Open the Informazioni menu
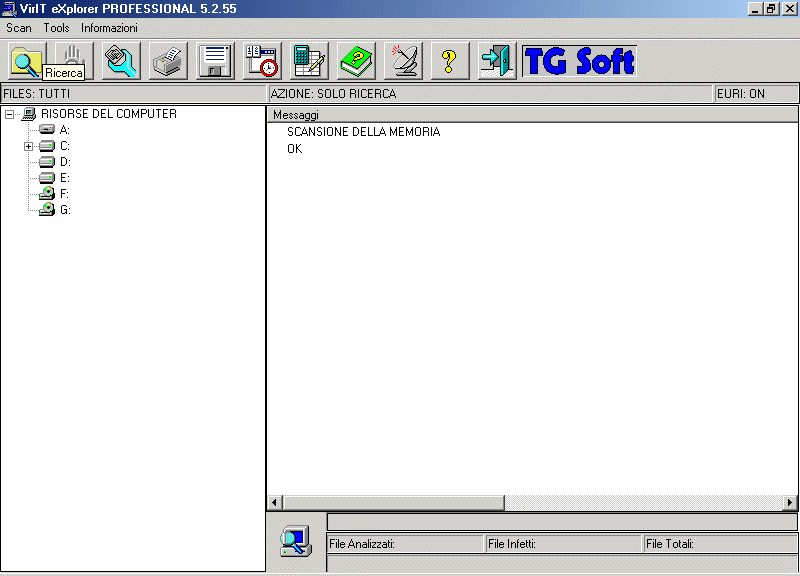800x576 pixels. 109,28
